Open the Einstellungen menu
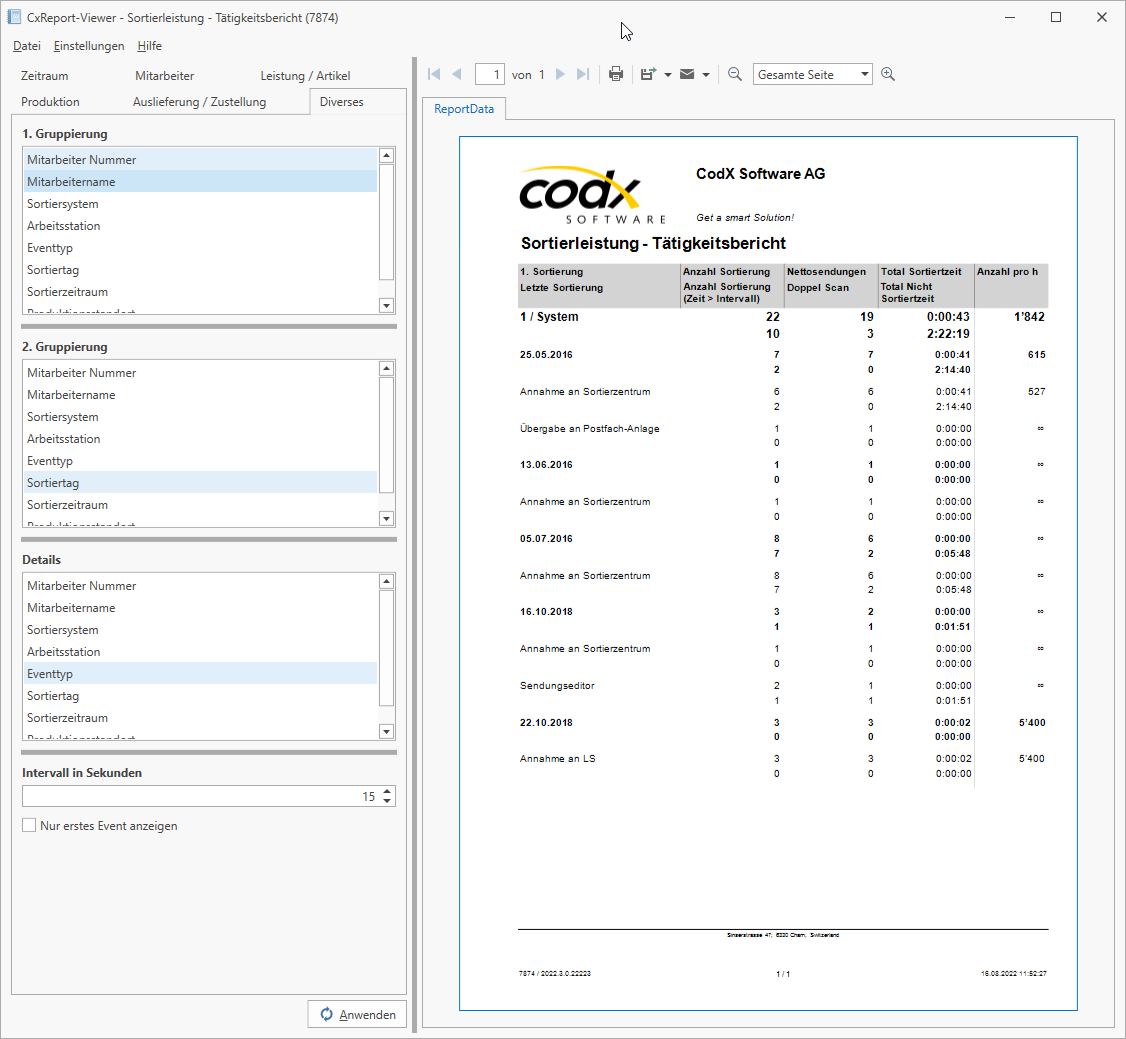 point(89,46)
